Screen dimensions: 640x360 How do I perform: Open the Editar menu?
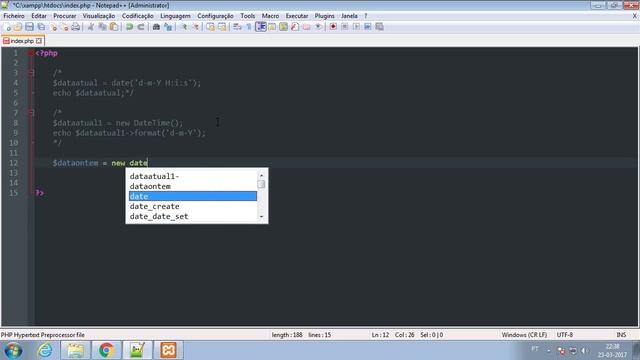pos(39,16)
